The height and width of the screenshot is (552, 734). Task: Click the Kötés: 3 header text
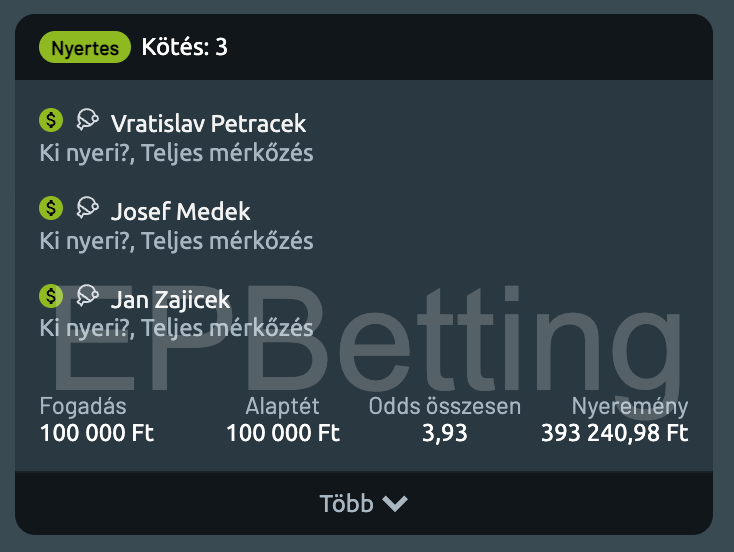click(x=185, y=47)
